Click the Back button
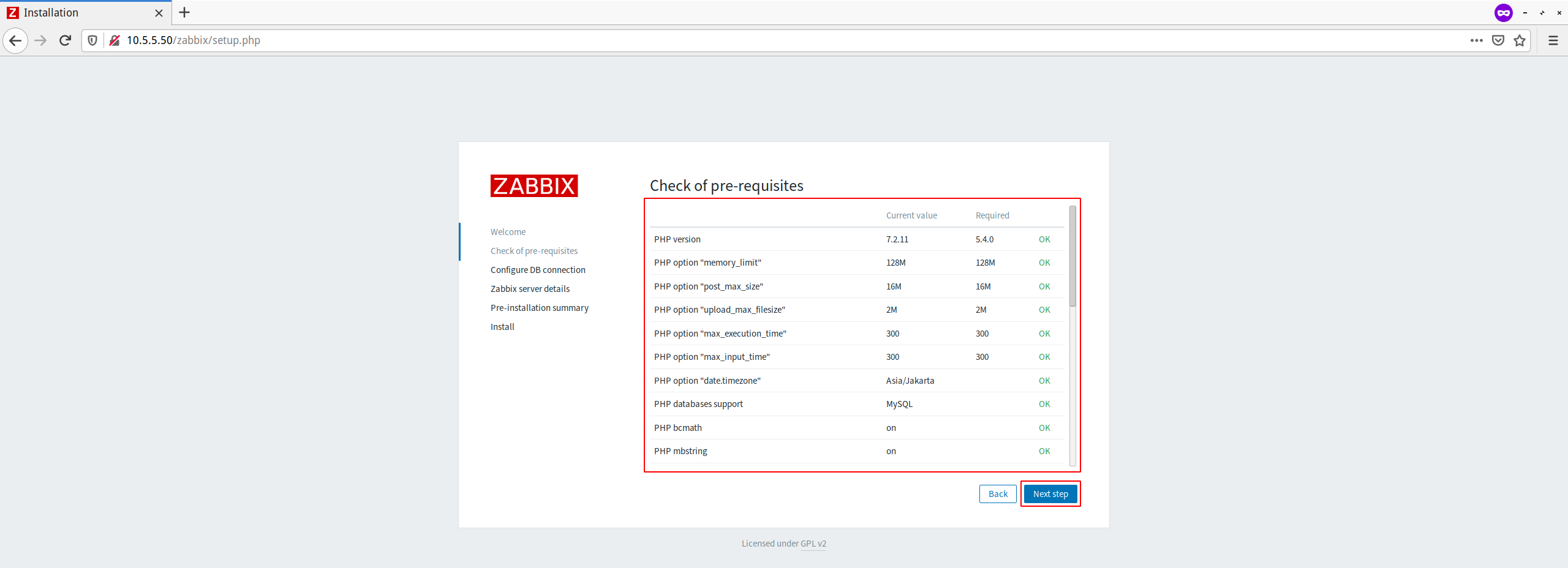Viewport: 1568px width, 568px height. coord(998,494)
